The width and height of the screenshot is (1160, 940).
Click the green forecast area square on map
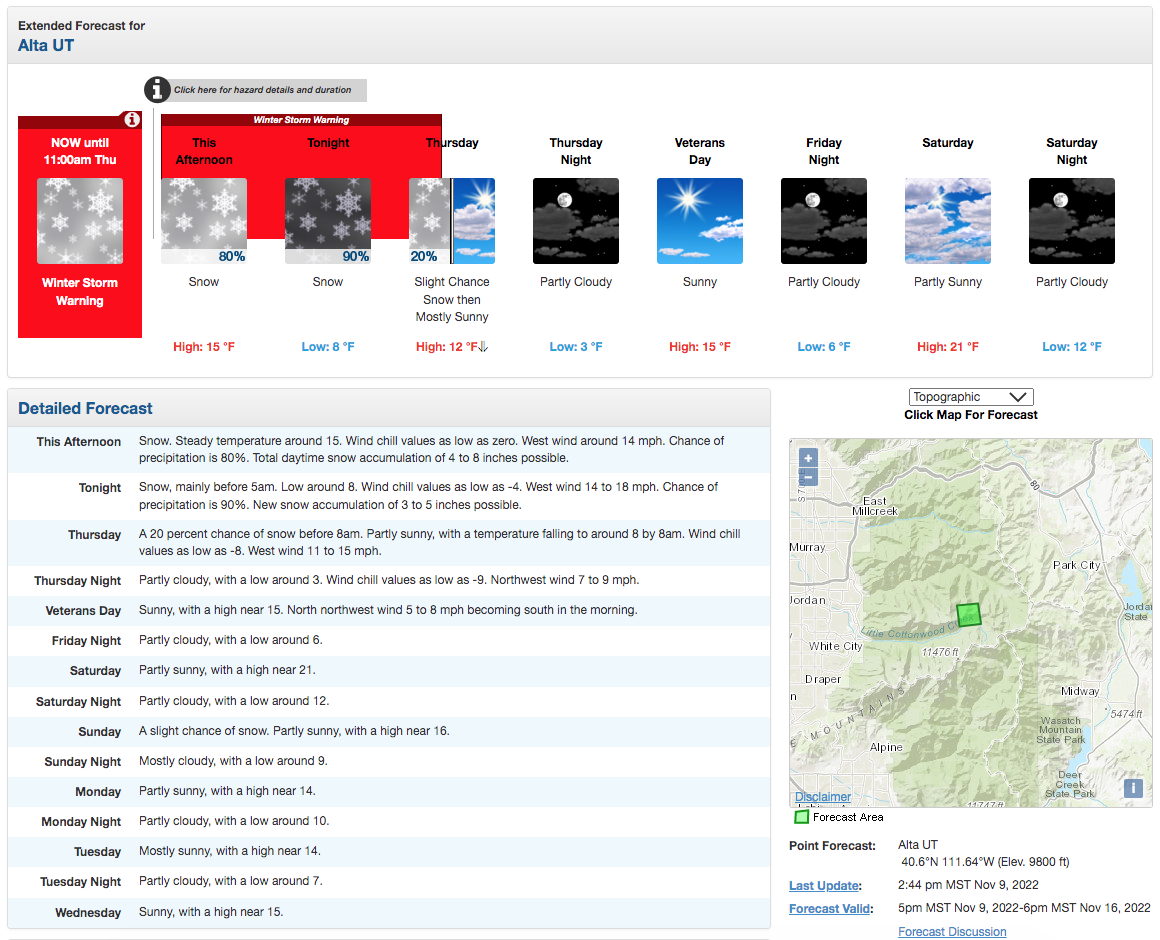pos(968,615)
